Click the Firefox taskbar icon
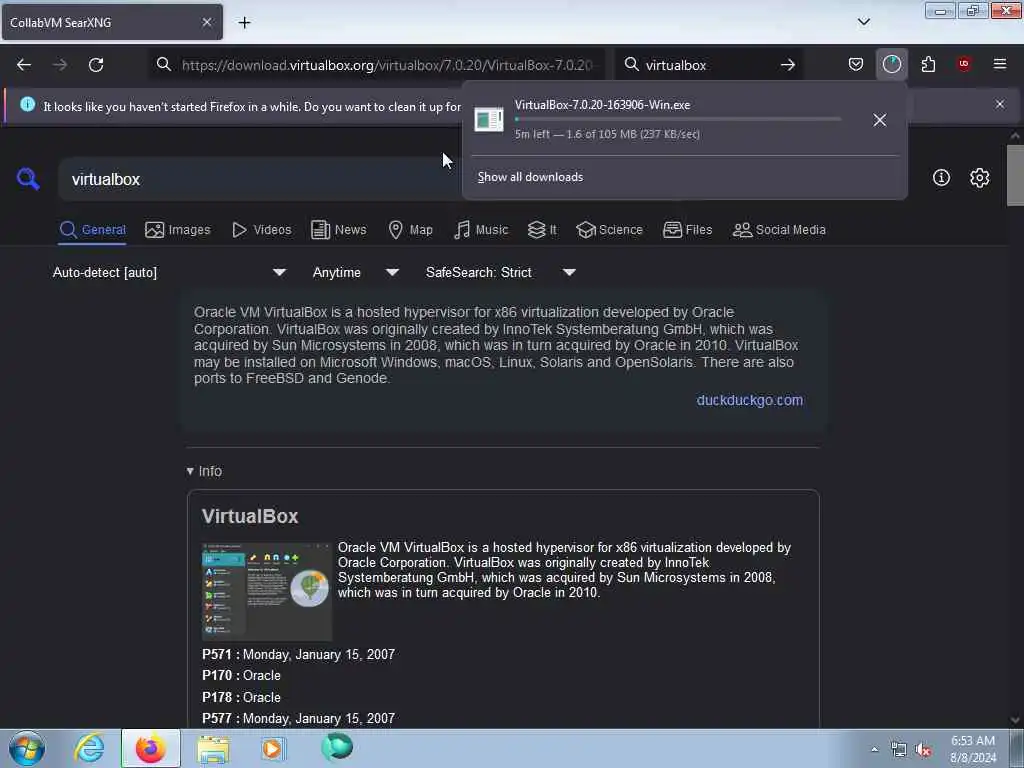The height and width of the screenshot is (768, 1024). (151, 748)
